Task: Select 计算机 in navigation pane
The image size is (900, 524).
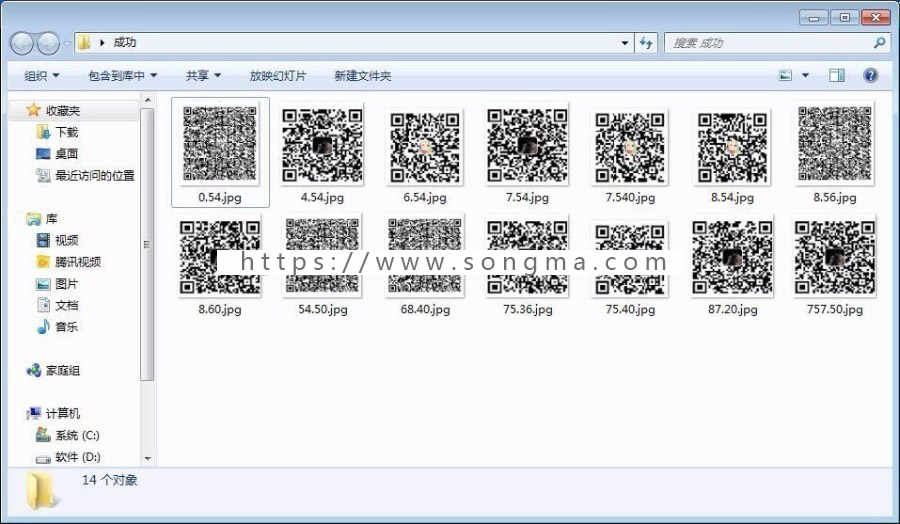Action: [63, 414]
